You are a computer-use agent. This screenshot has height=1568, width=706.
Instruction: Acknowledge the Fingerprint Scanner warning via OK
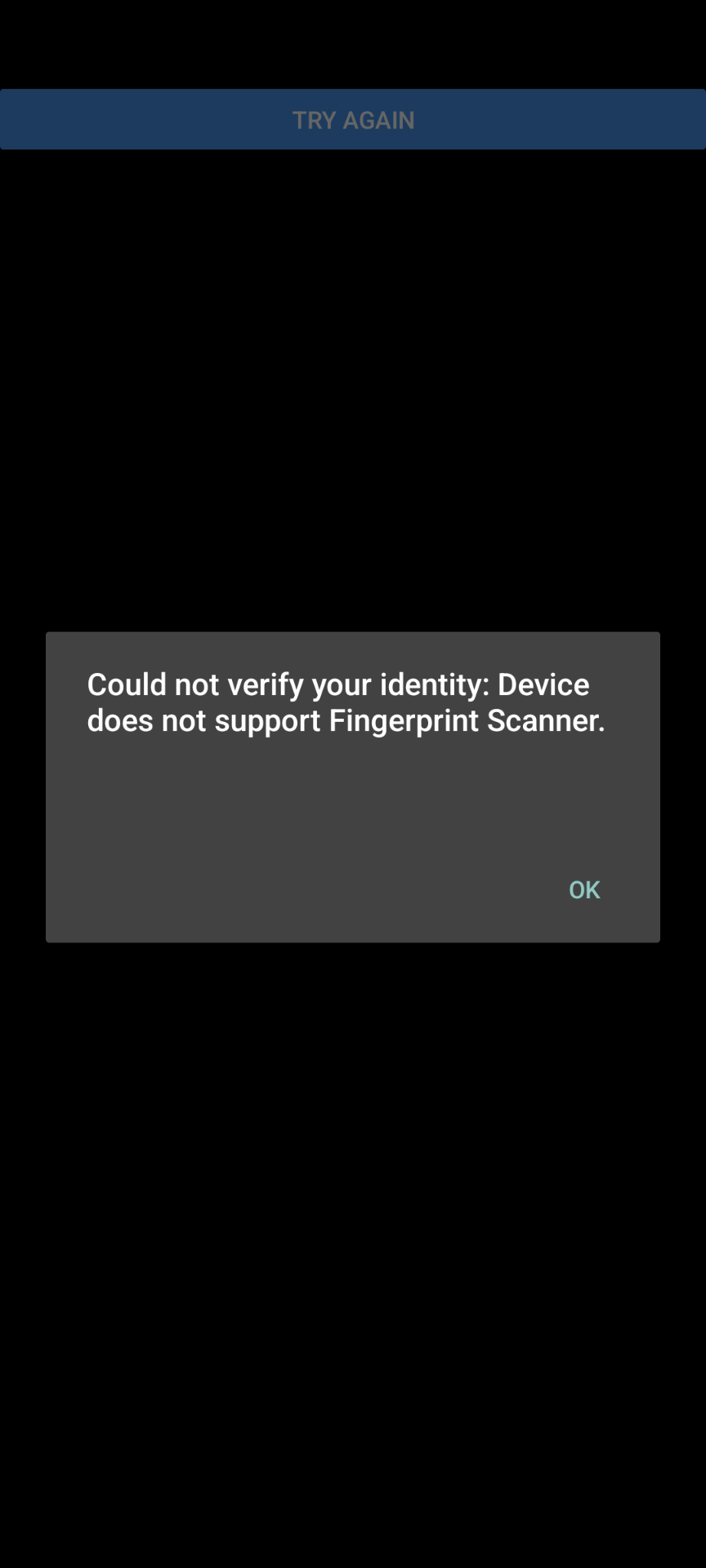(584, 889)
